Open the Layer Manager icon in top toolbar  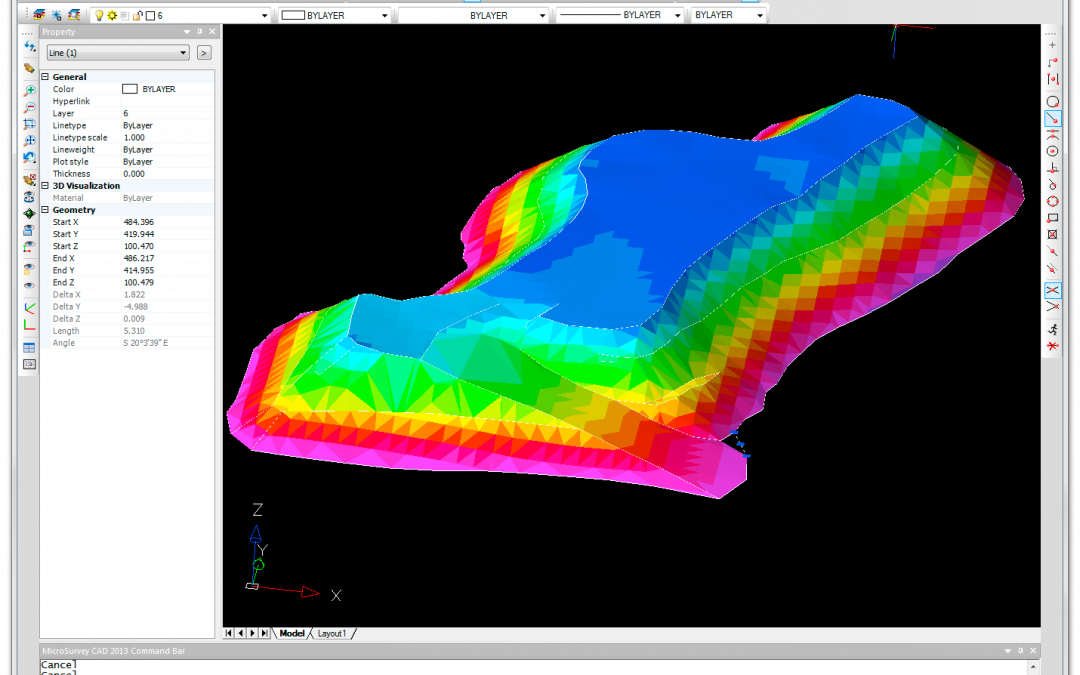38,15
